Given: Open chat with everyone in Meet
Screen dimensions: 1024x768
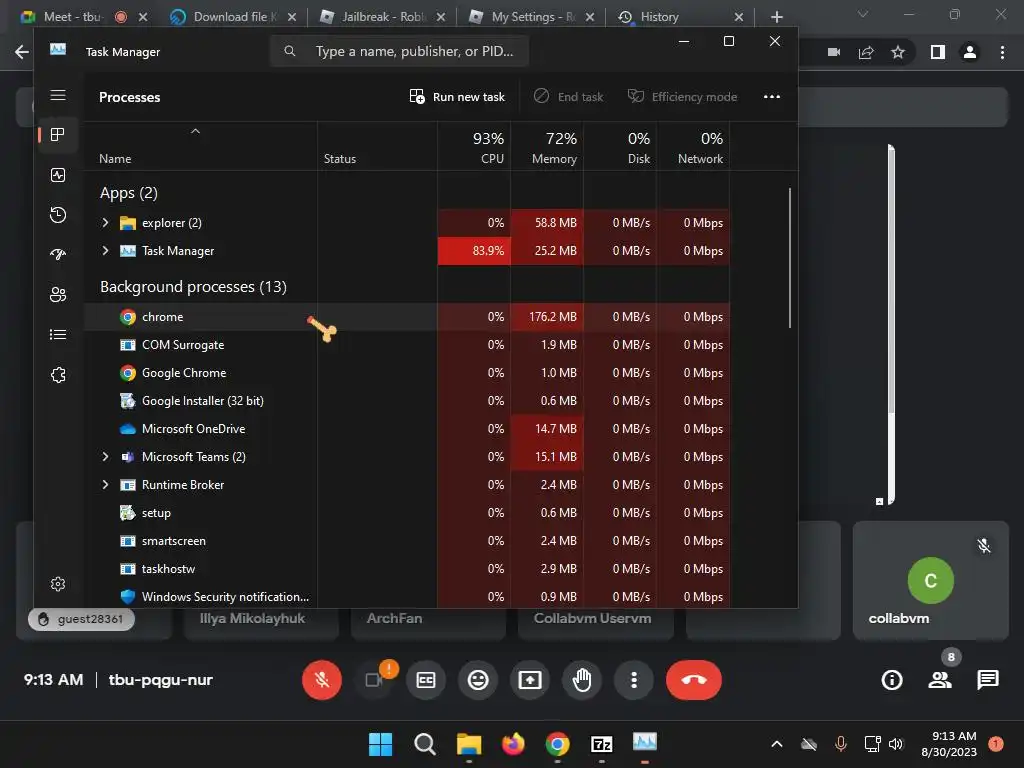Looking at the screenshot, I should click(x=987, y=680).
